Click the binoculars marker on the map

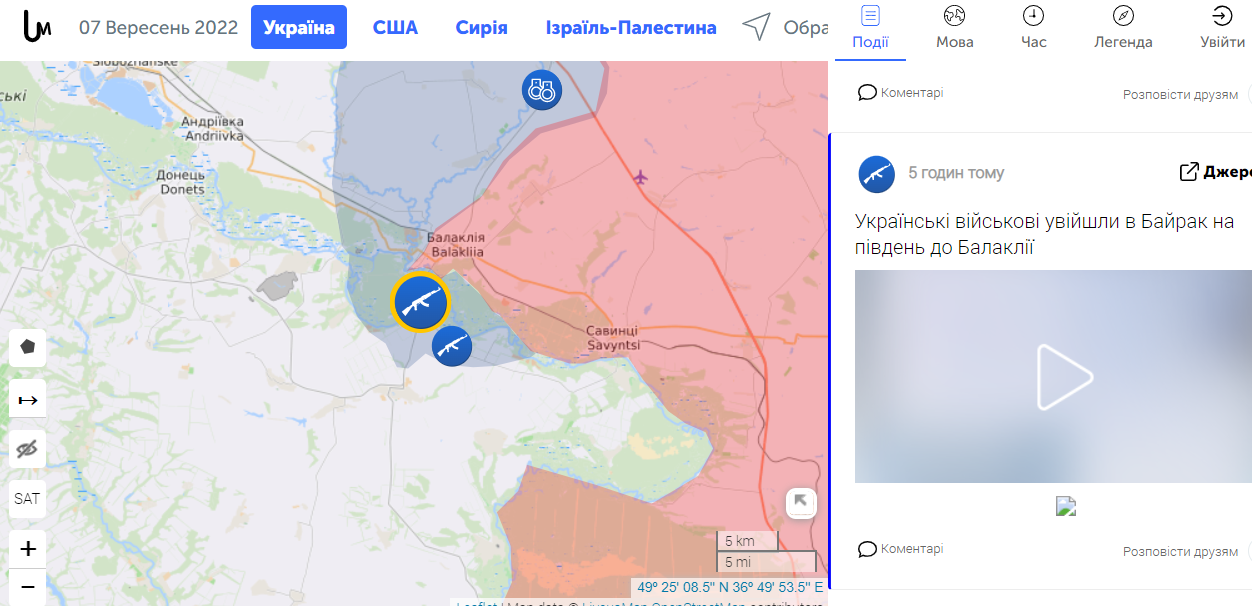542,90
